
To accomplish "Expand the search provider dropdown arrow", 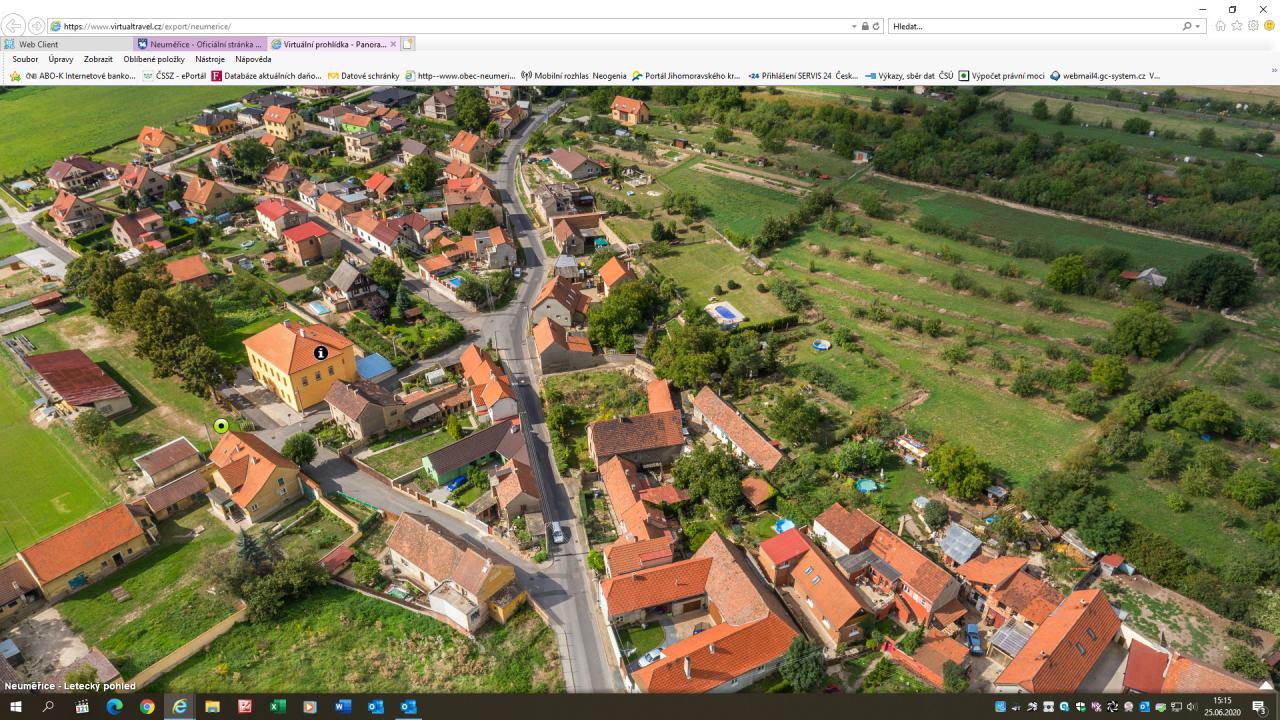I will point(1198,26).
